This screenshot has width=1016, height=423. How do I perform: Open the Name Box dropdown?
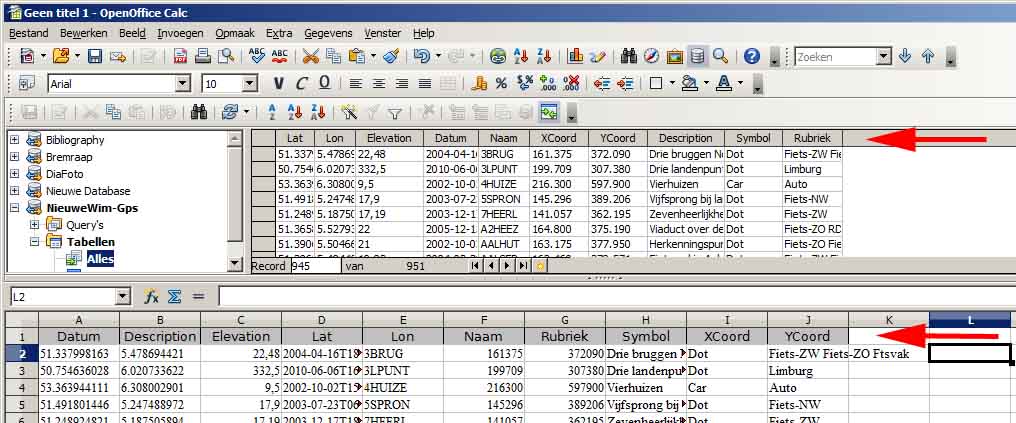point(123,297)
